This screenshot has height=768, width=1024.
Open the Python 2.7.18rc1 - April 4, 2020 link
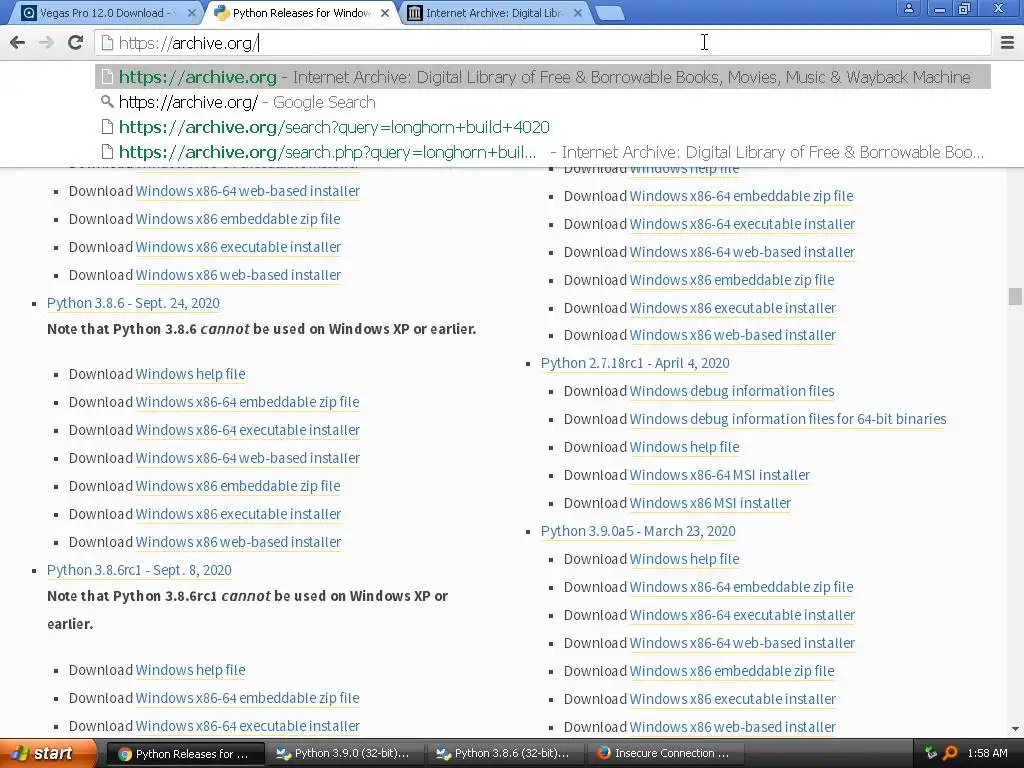tap(635, 363)
